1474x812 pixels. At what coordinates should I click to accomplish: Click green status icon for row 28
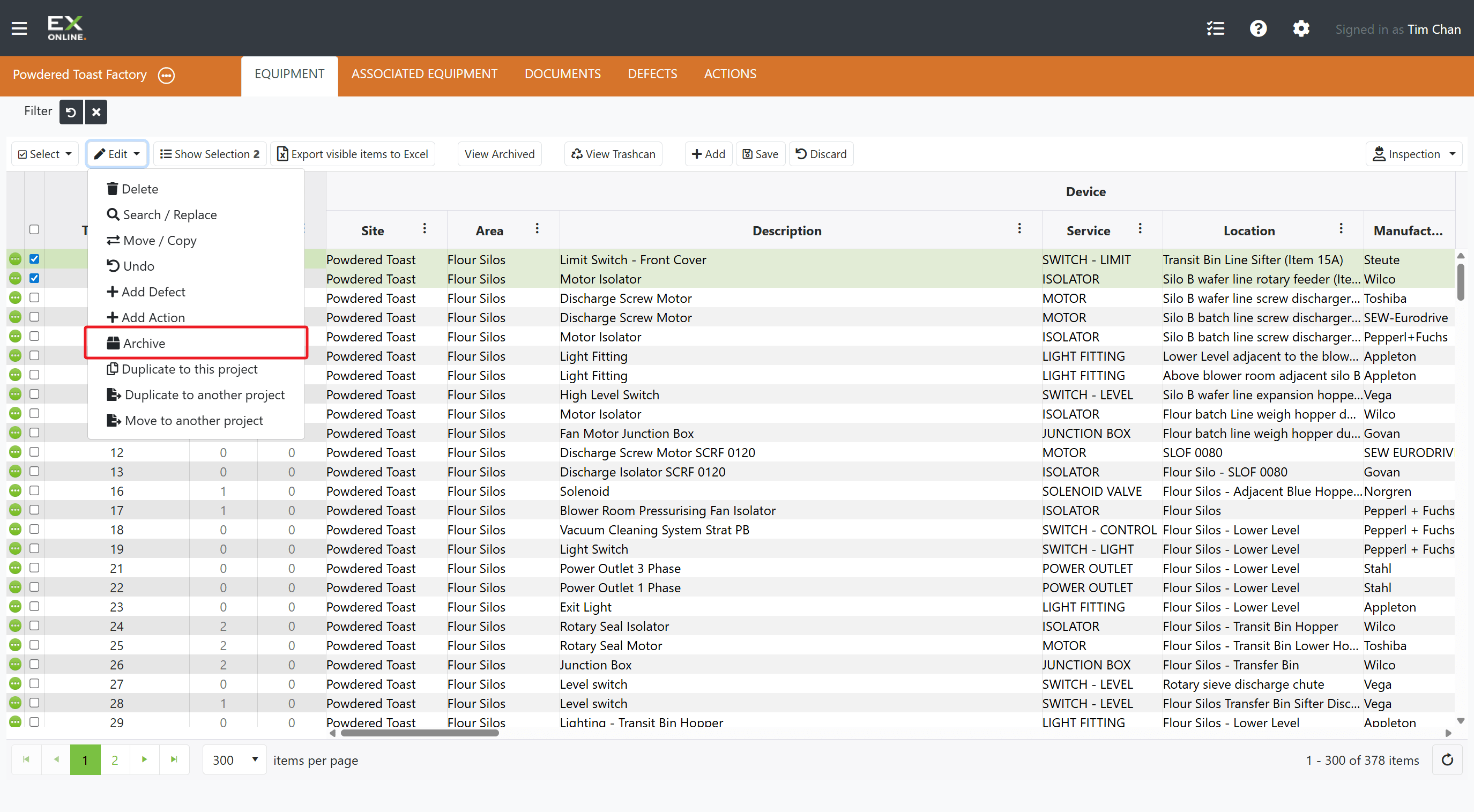point(16,703)
